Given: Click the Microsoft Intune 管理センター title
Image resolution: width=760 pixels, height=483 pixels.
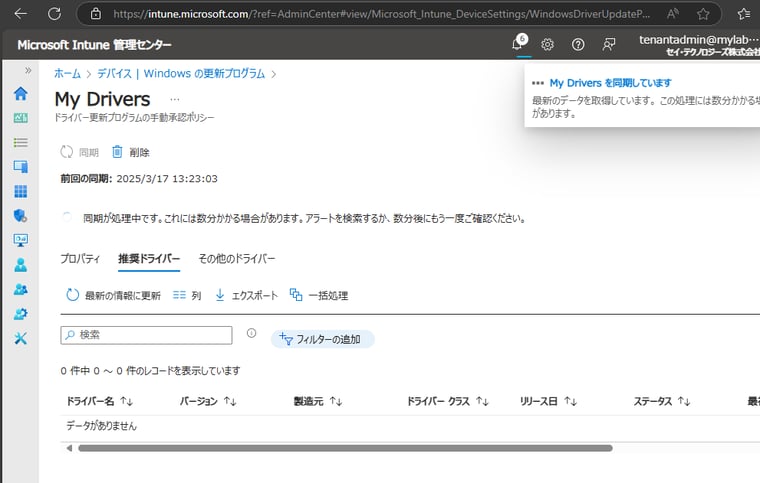Looking at the screenshot, I should tap(95, 45).
